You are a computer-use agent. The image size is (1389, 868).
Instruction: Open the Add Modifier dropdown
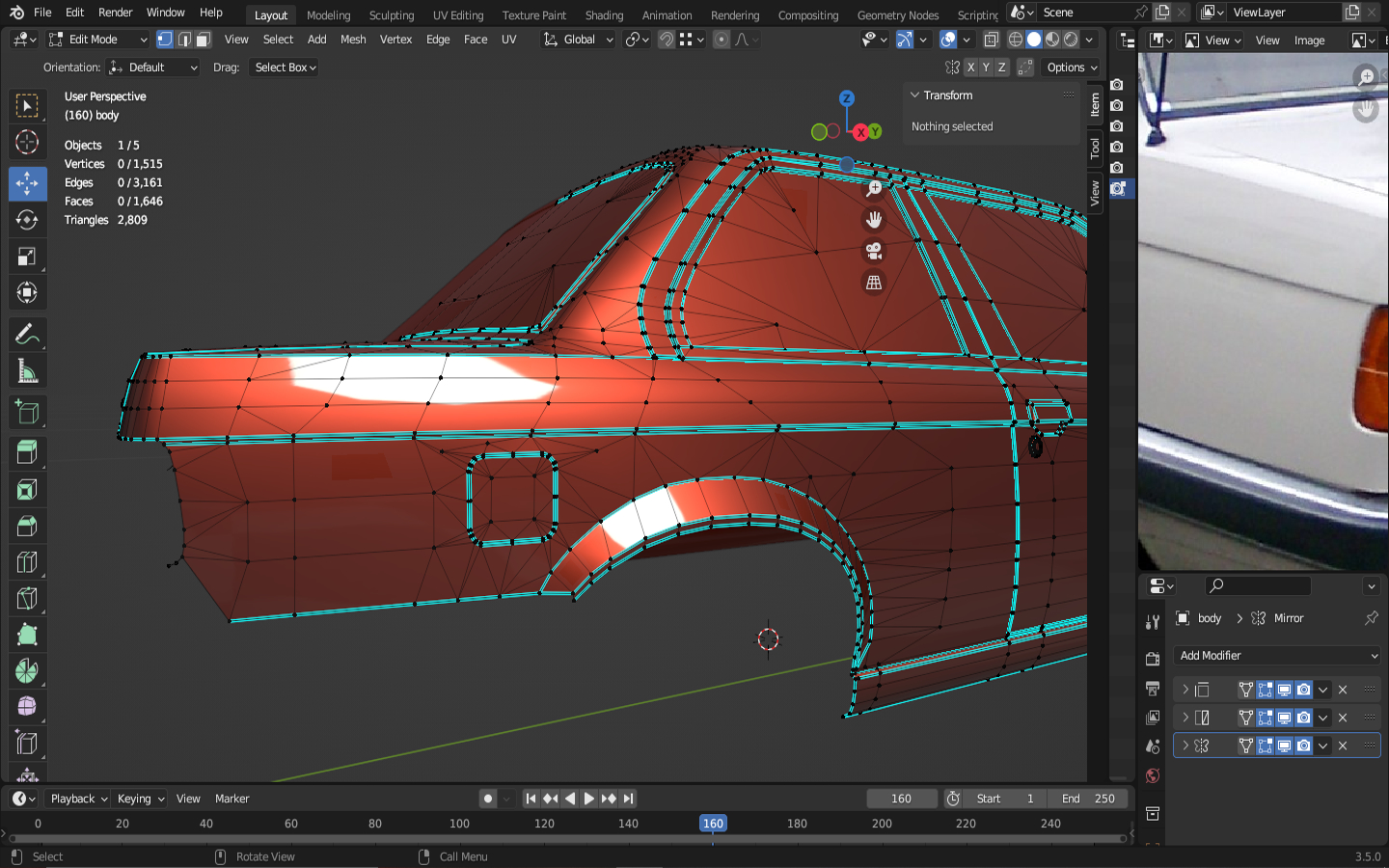click(x=1277, y=656)
